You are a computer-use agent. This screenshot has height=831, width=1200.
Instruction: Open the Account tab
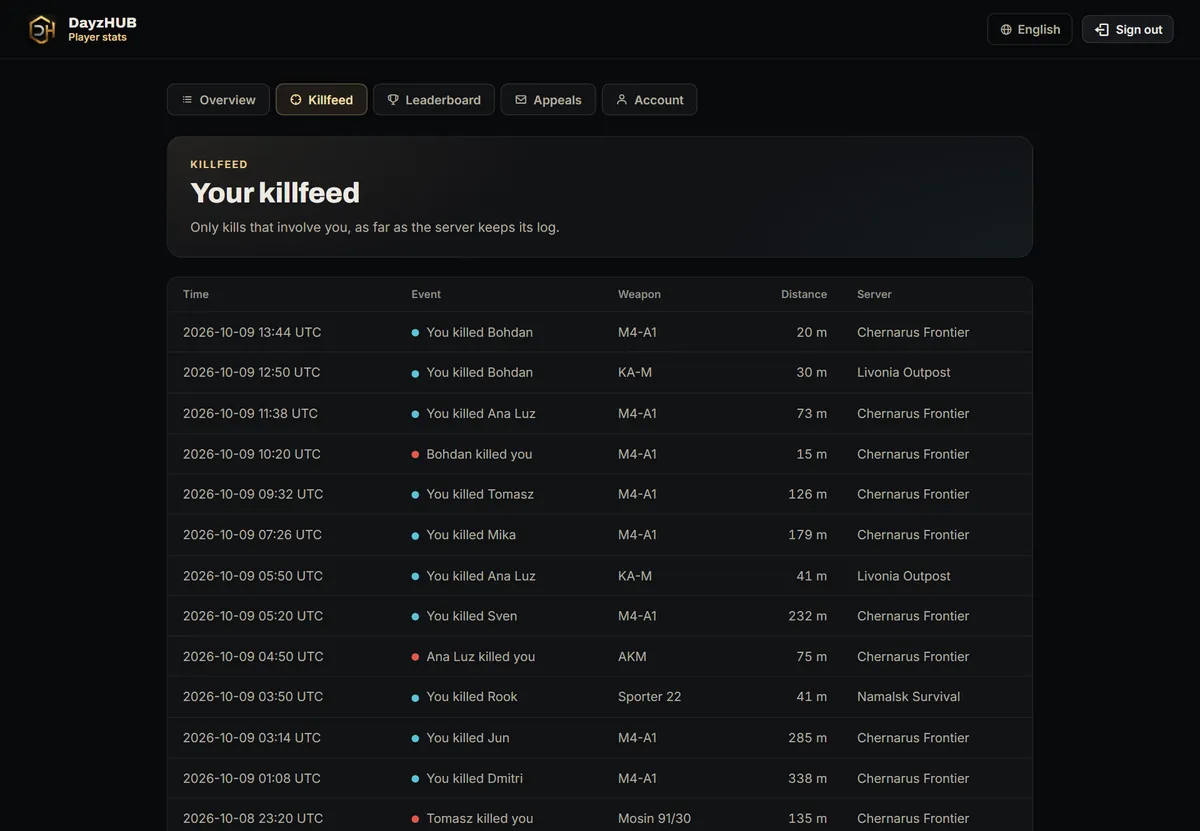click(x=649, y=100)
